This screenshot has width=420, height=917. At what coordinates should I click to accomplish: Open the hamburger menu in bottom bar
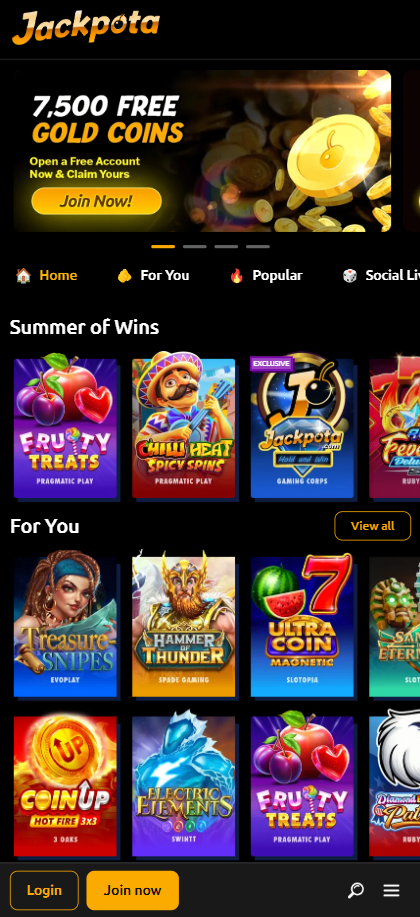tap(391, 890)
